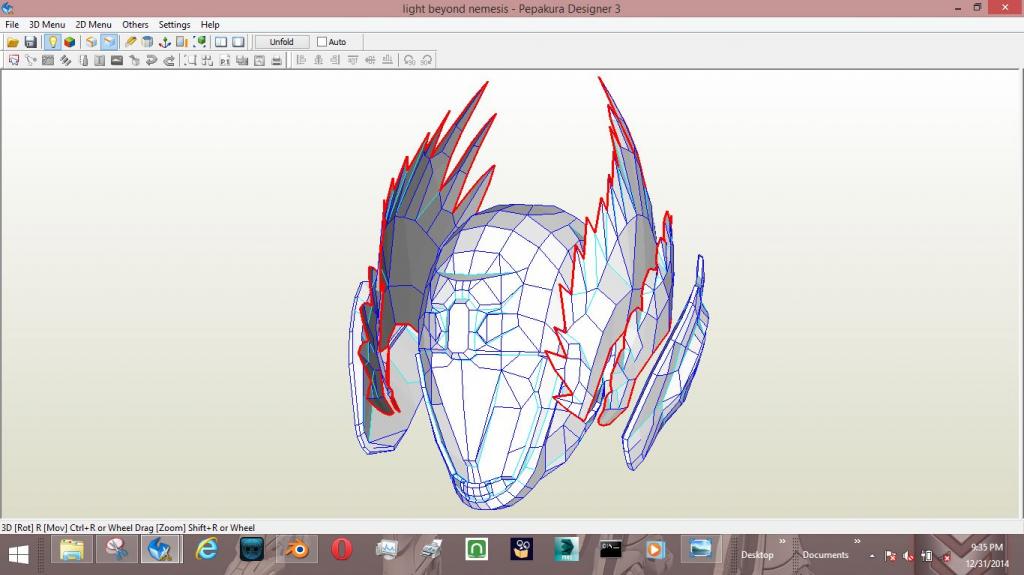Save the project with the floppy disk icon
This screenshot has height=575, width=1024.
(x=30, y=42)
